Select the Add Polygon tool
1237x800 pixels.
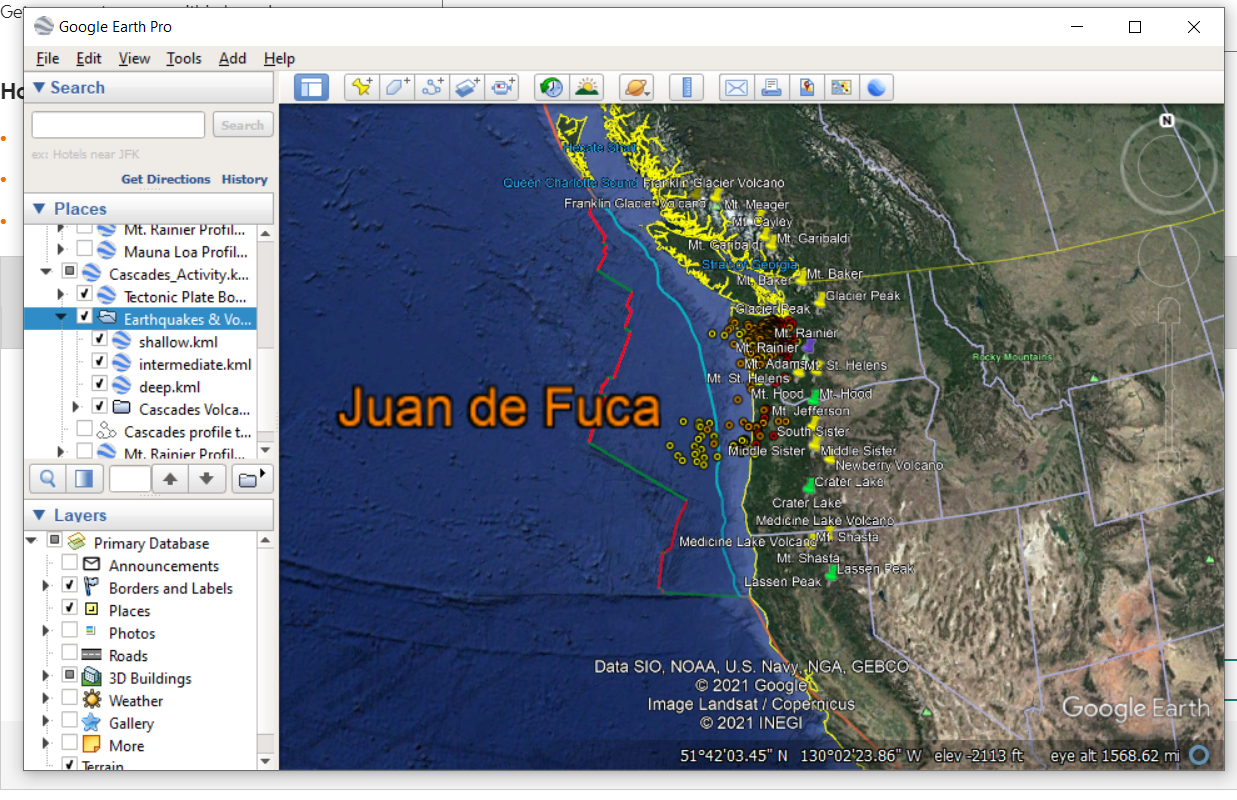397,87
